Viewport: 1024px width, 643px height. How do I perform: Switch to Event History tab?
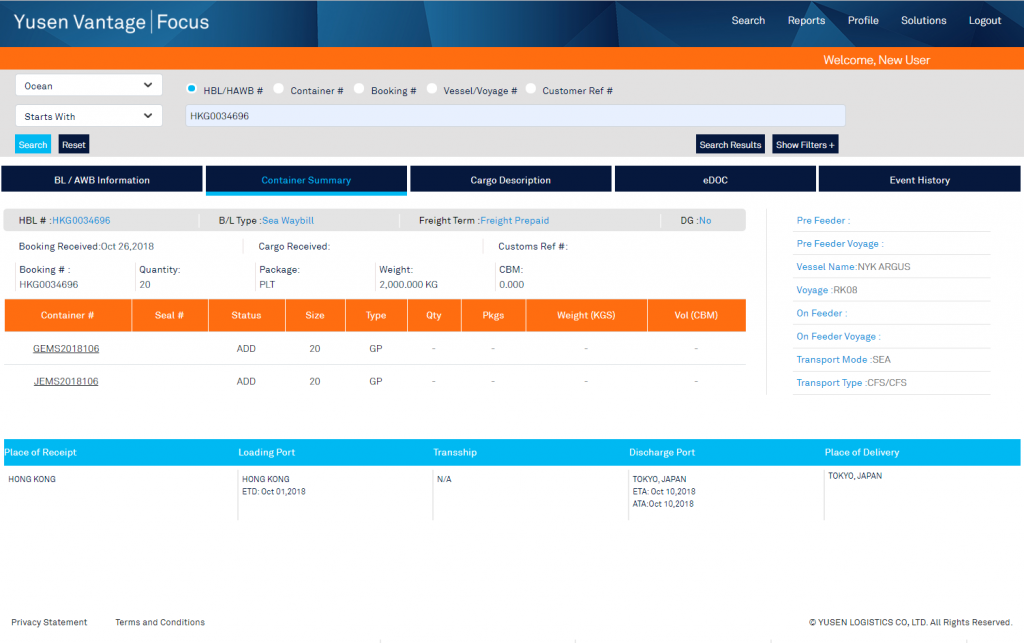(920, 180)
